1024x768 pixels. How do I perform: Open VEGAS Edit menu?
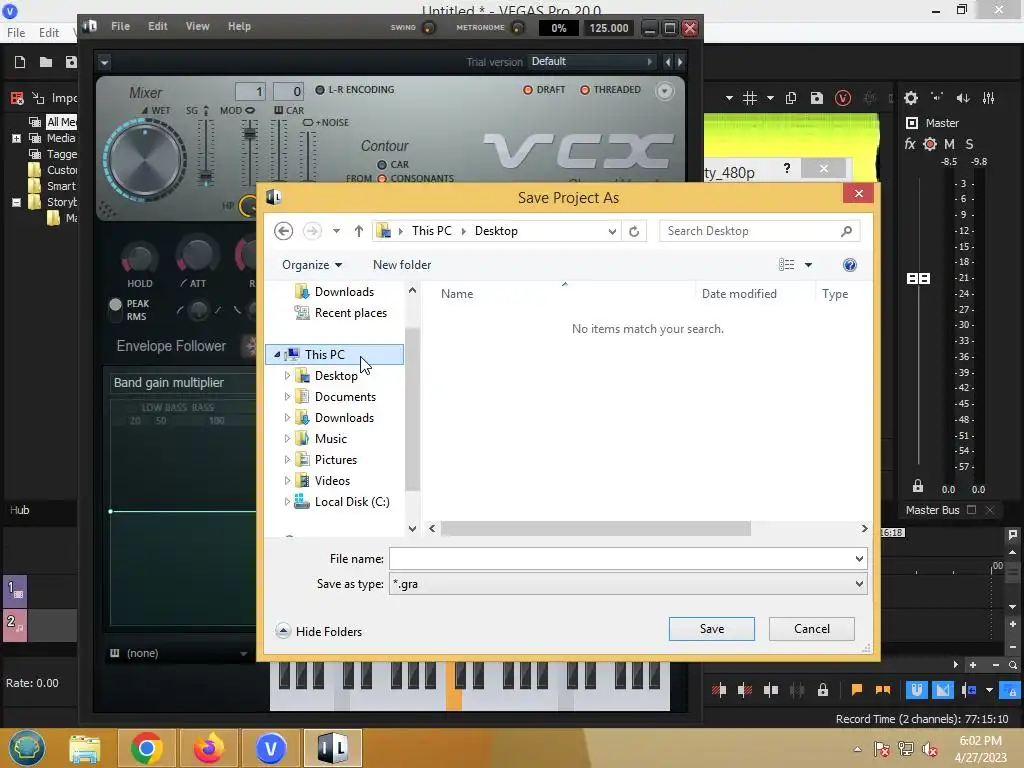tap(48, 33)
